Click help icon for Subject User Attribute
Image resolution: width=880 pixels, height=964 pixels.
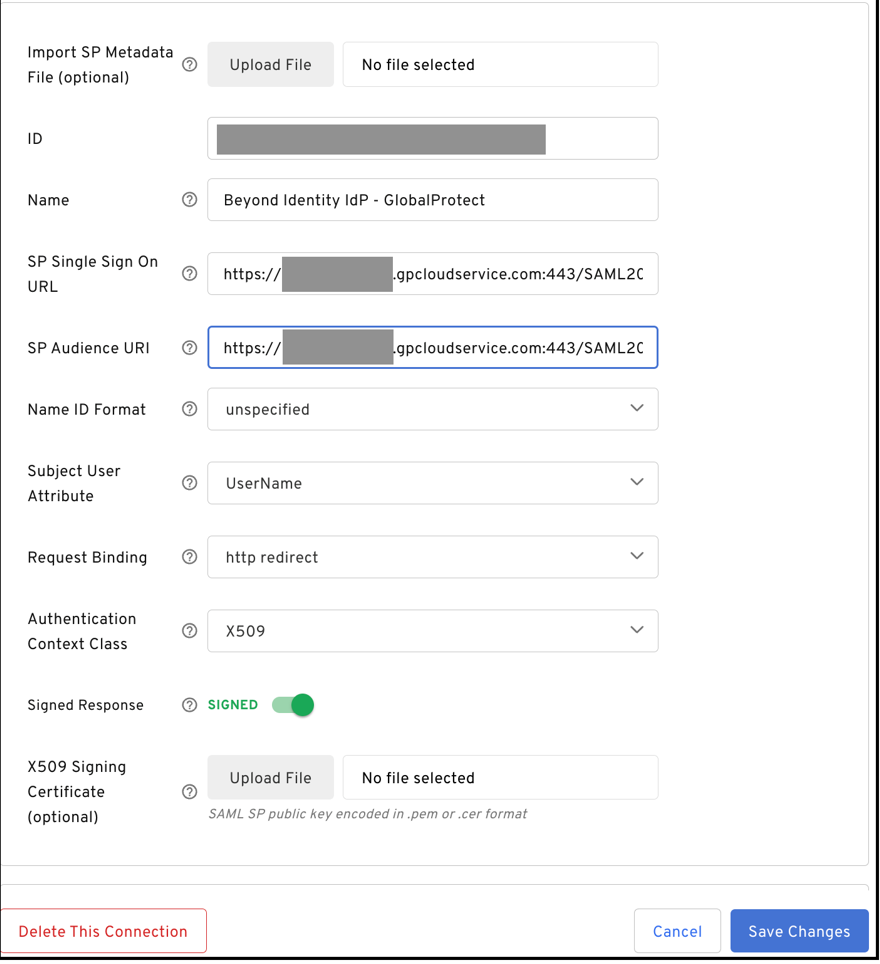pyautogui.click(x=189, y=483)
